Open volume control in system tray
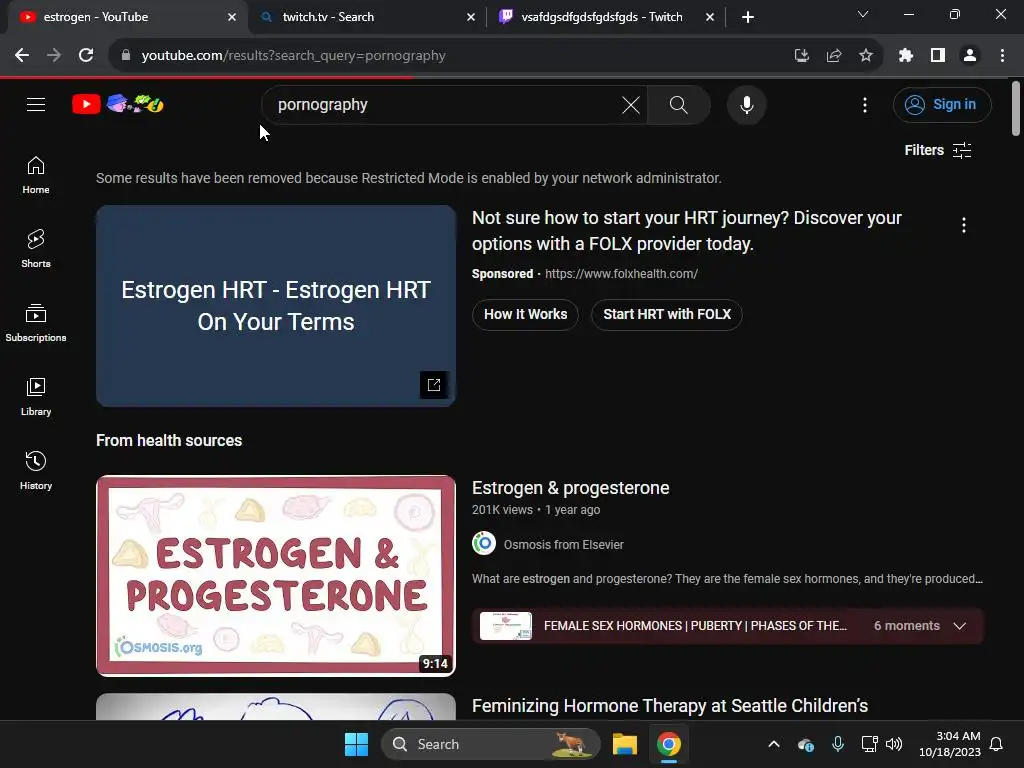This screenshot has width=1024, height=768. pyautogui.click(x=894, y=744)
